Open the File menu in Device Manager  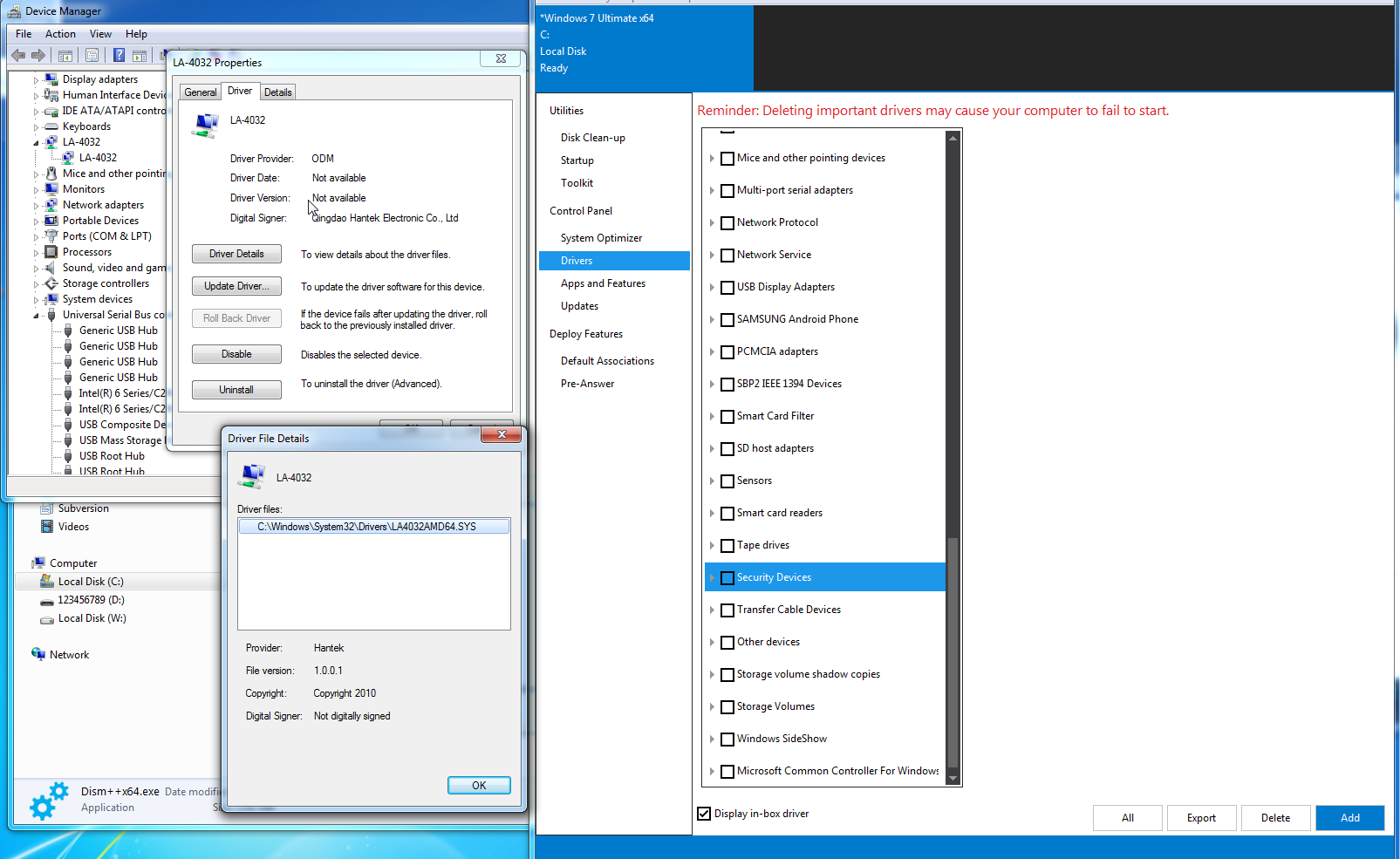coord(24,34)
